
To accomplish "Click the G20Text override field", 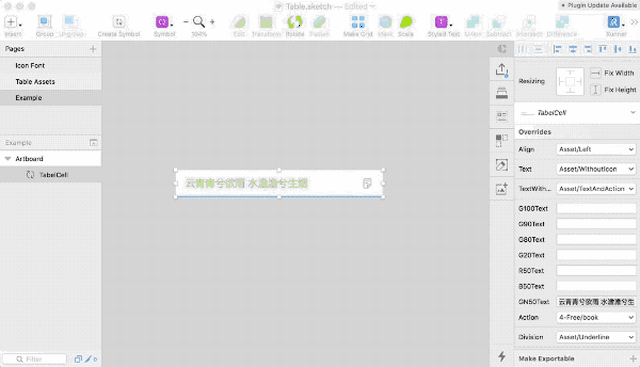I will 596,255.
